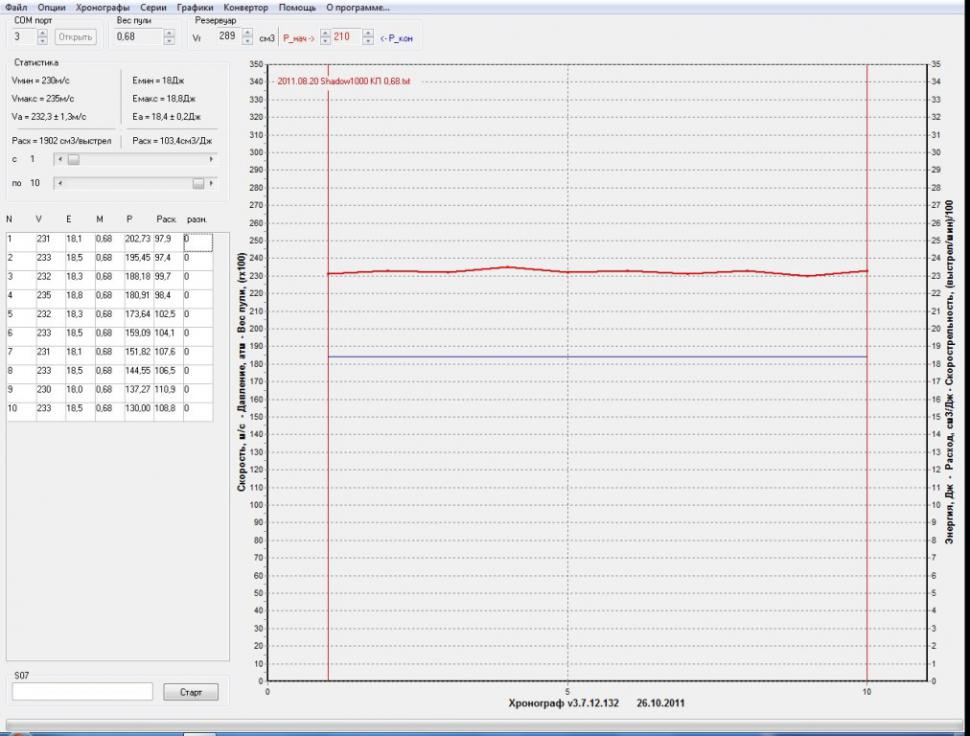The image size is (970, 736).
Task: Open the Файл menu
Action: coord(15,7)
